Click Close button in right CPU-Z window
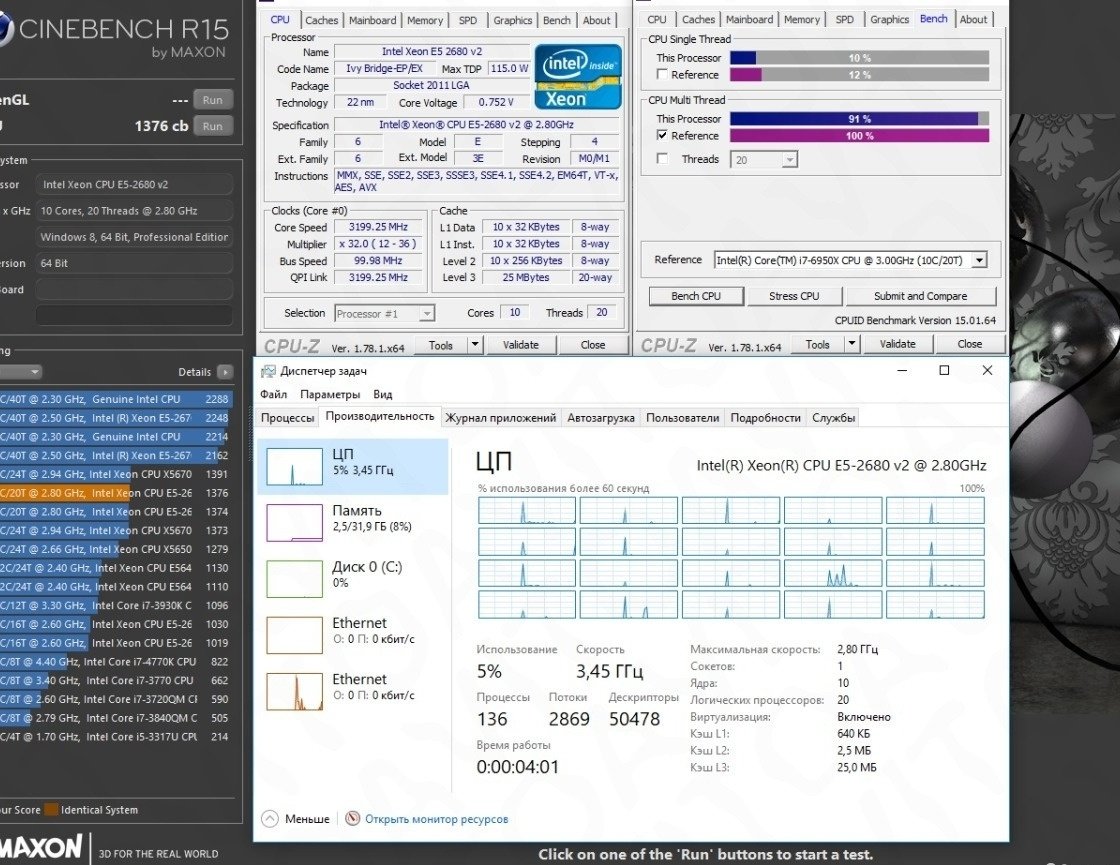Screen dimensions: 1120x865 (x=969, y=344)
